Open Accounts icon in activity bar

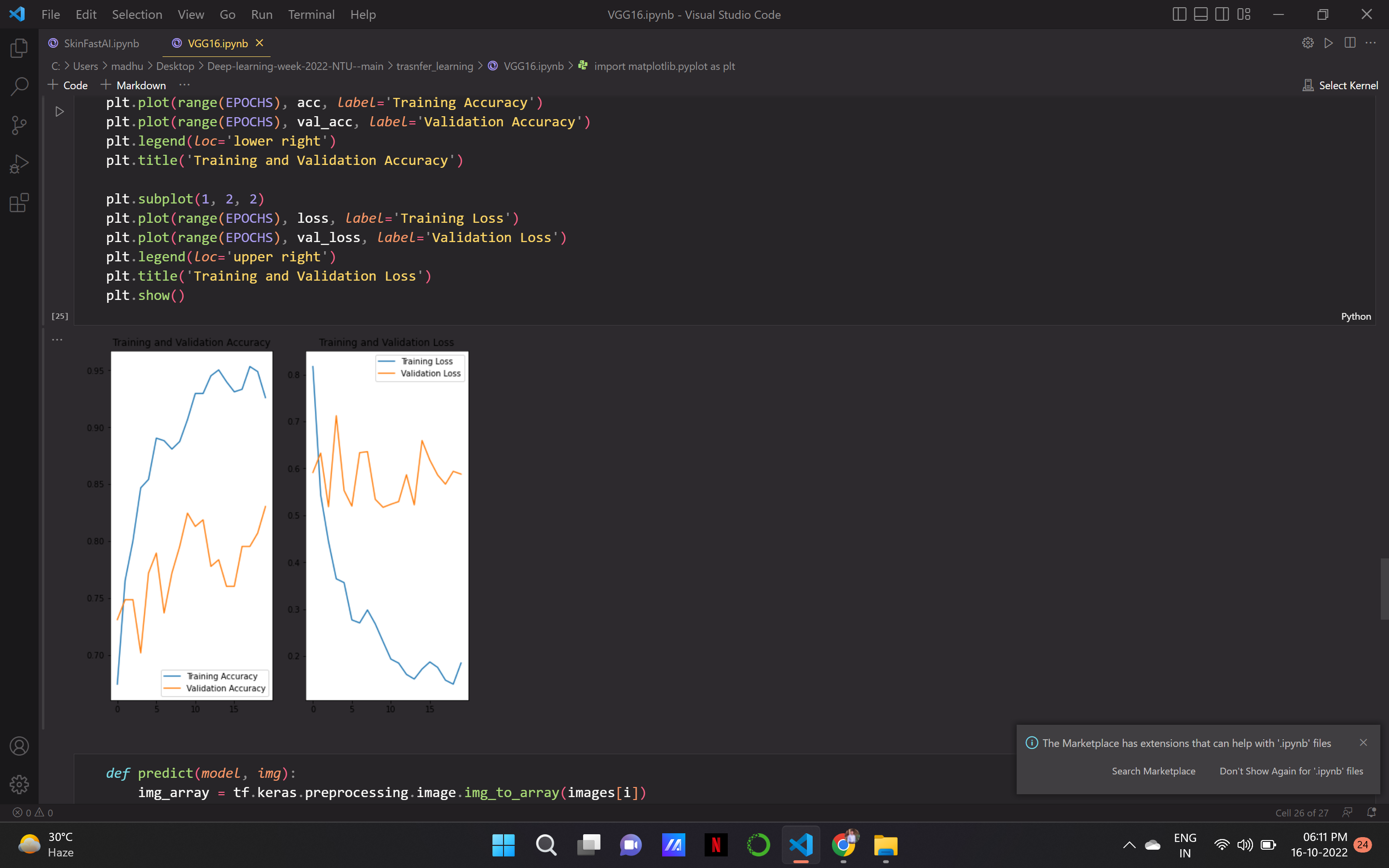coord(19,746)
